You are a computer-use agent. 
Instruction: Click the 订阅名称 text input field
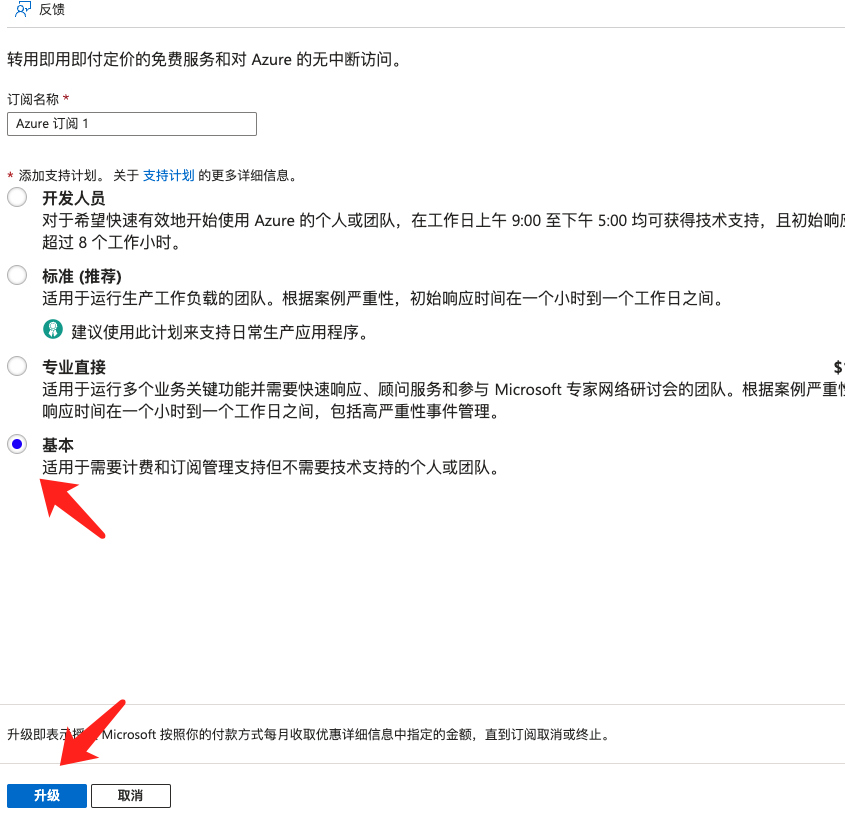[x=132, y=124]
